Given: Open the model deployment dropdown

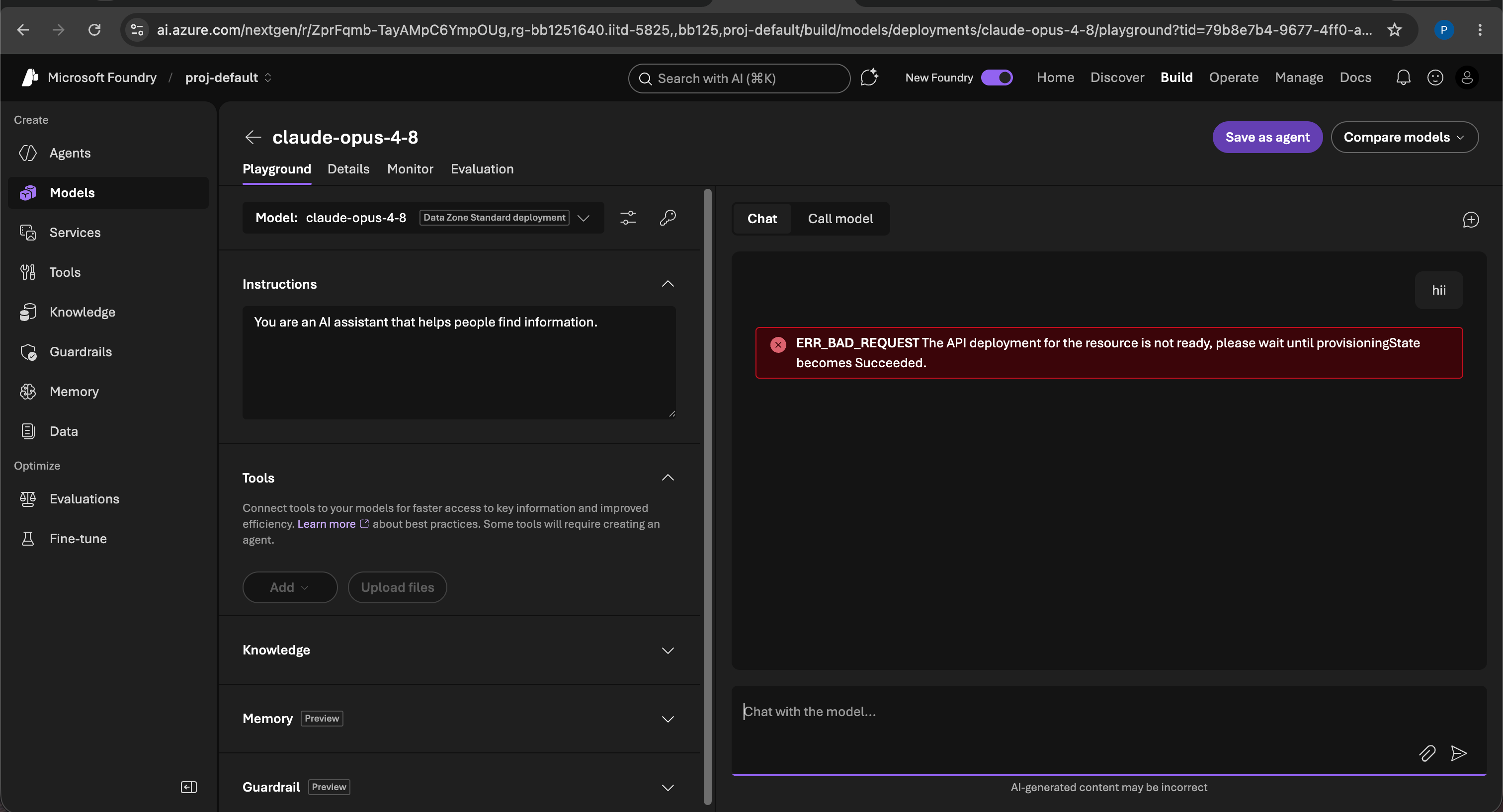Looking at the screenshot, I should click(423, 218).
